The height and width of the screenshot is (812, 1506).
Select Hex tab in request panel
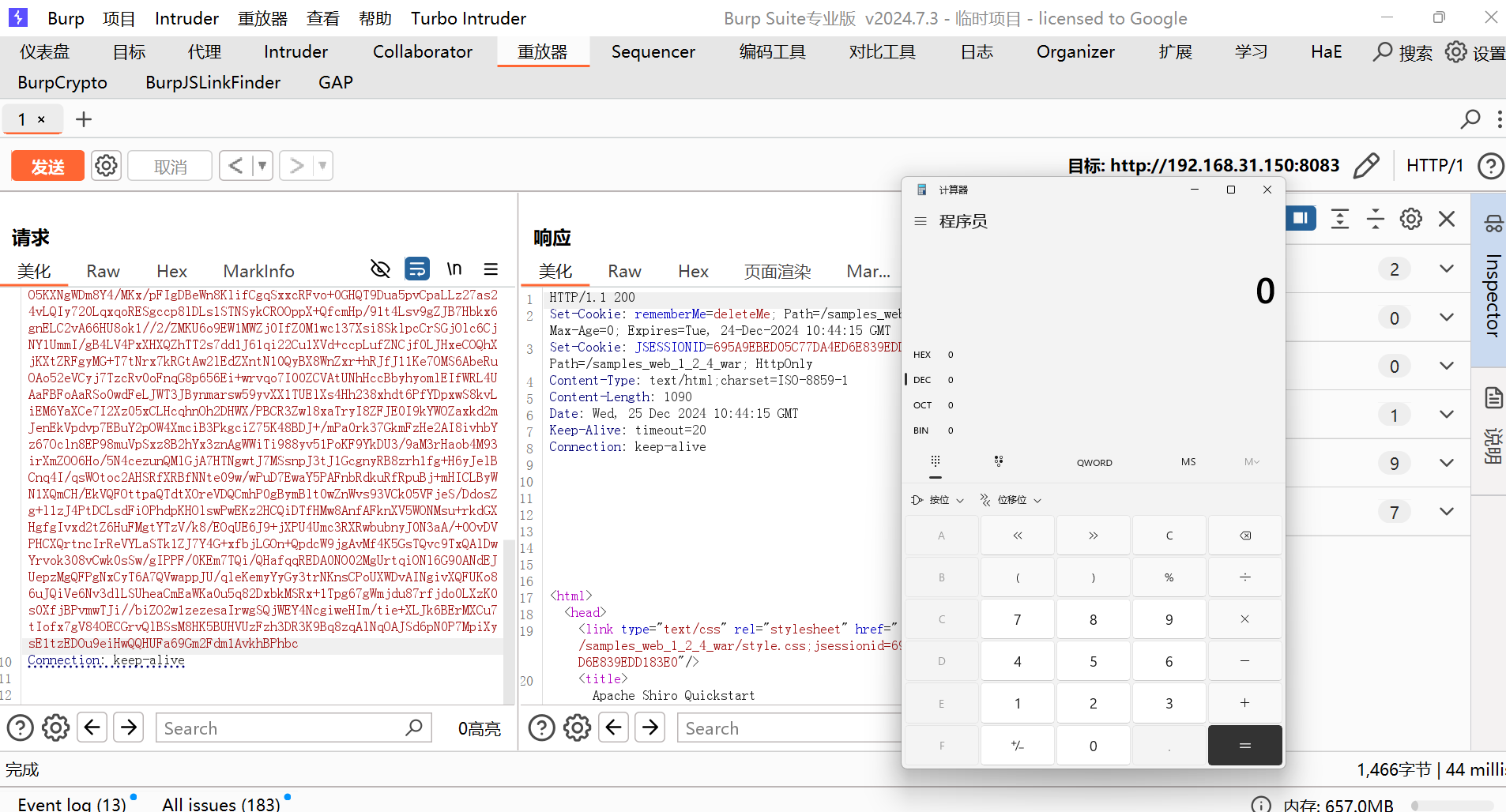tap(171, 271)
